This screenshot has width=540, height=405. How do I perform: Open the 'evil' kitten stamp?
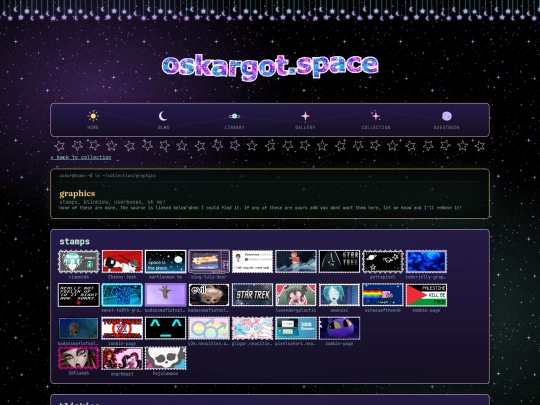click(x=209, y=295)
